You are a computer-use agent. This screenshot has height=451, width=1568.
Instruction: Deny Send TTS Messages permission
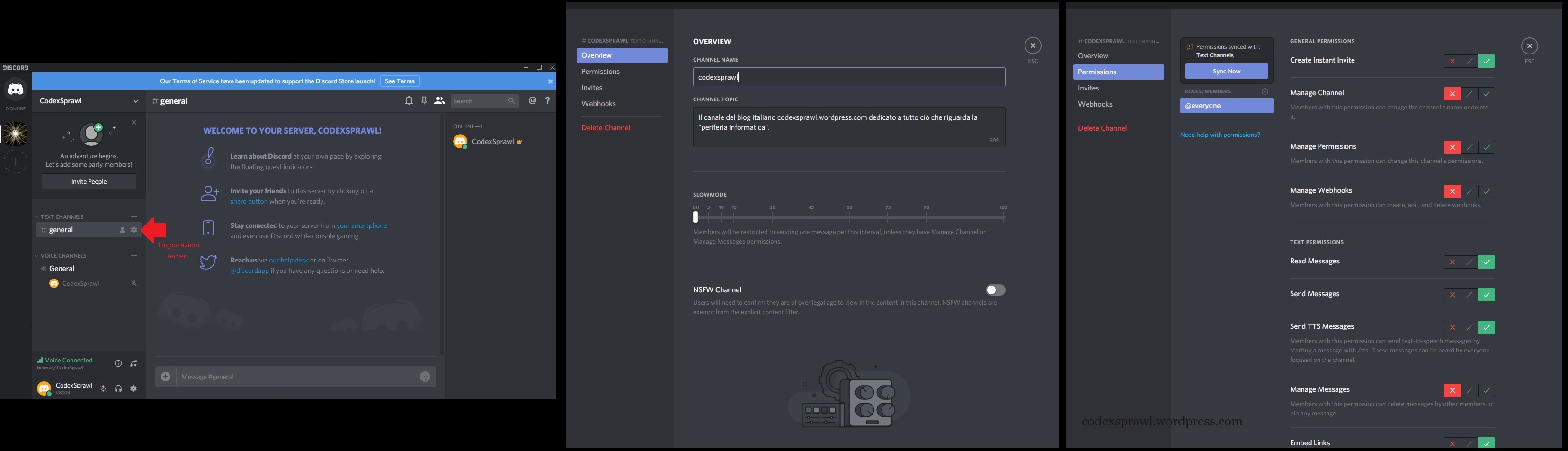pyautogui.click(x=1452, y=327)
